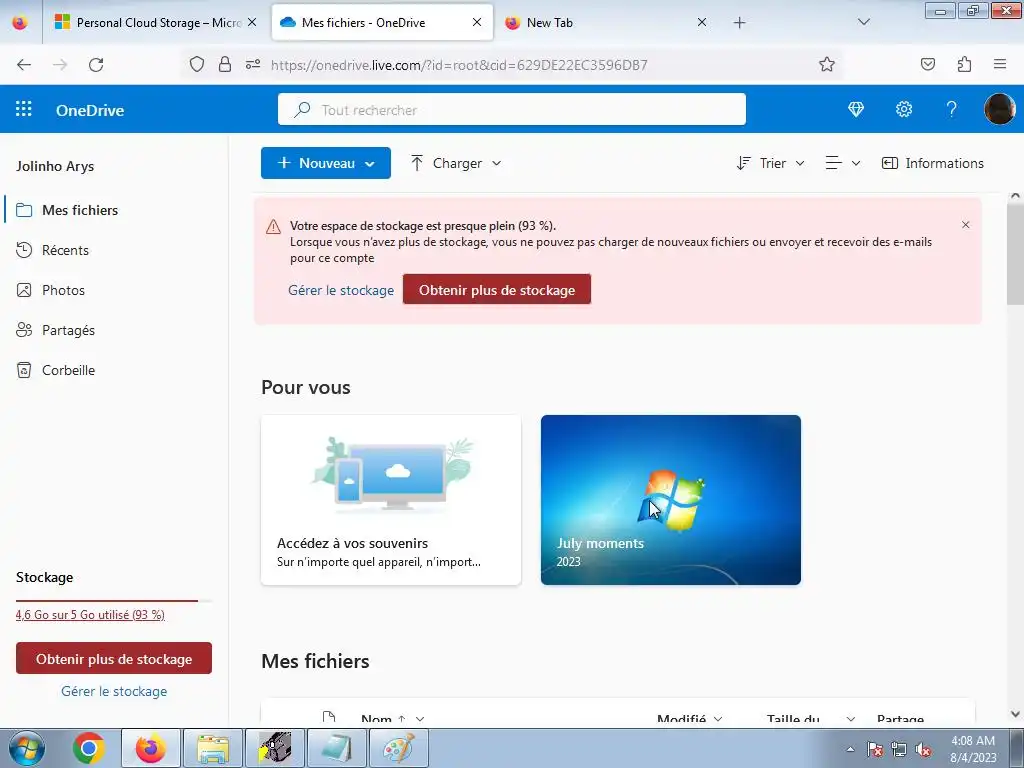Viewport: 1024px width, 768px height.
Task: Toggle the Informations details pane
Action: coord(933,163)
